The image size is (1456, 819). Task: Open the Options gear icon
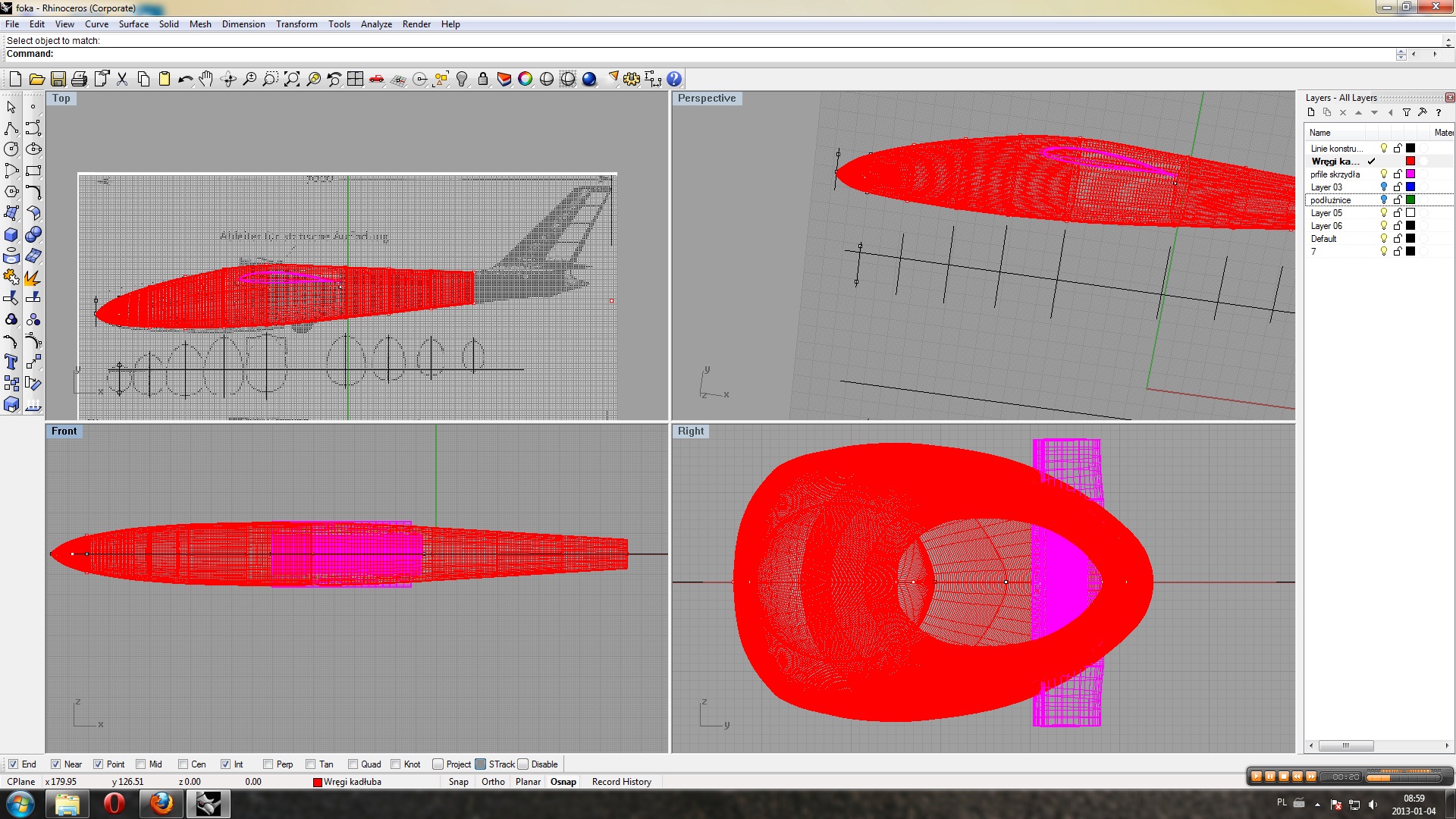coord(632,79)
